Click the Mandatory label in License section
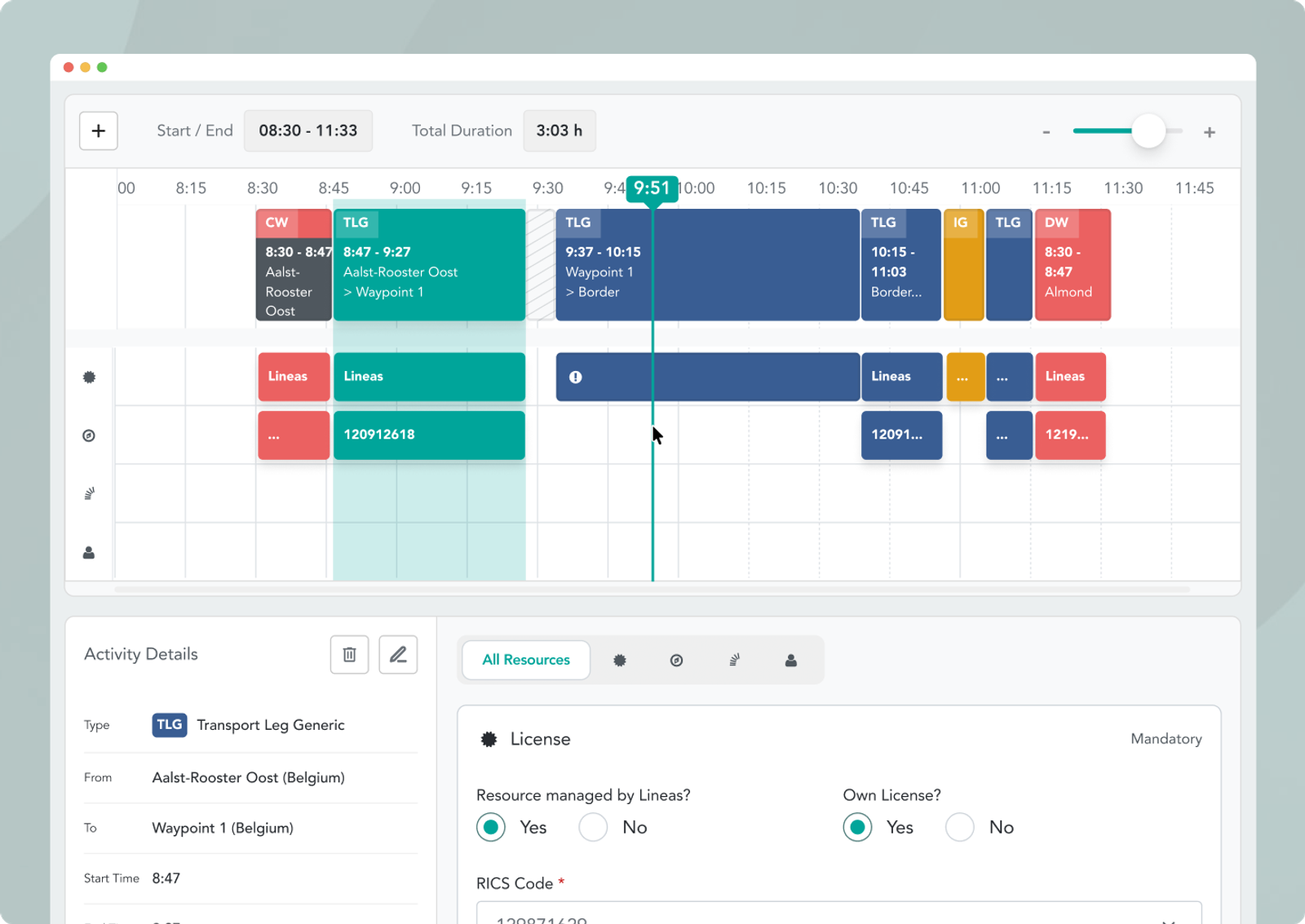 pyautogui.click(x=1166, y=739)
